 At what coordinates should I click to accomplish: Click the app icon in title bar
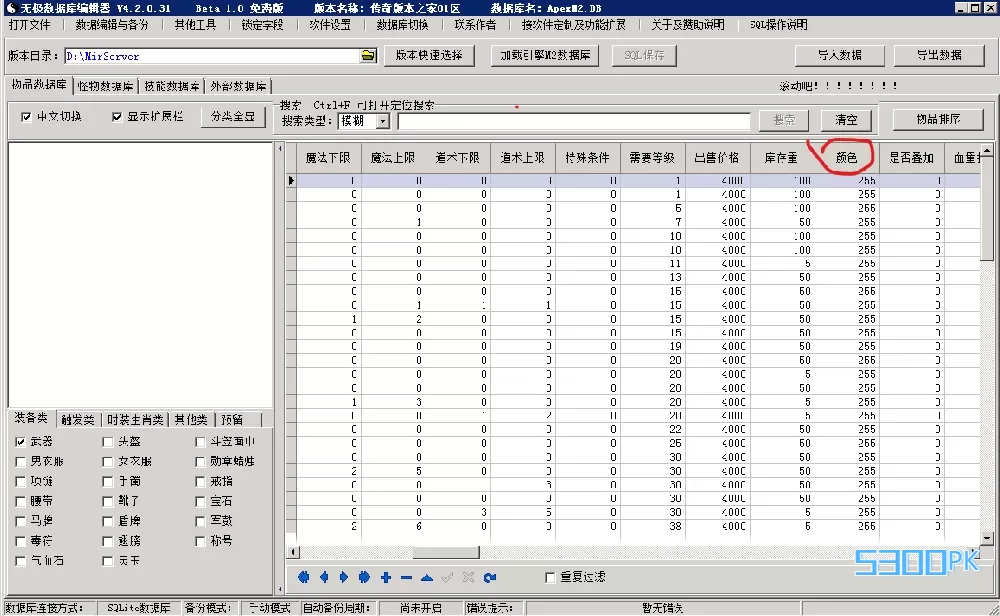[10, 8]
